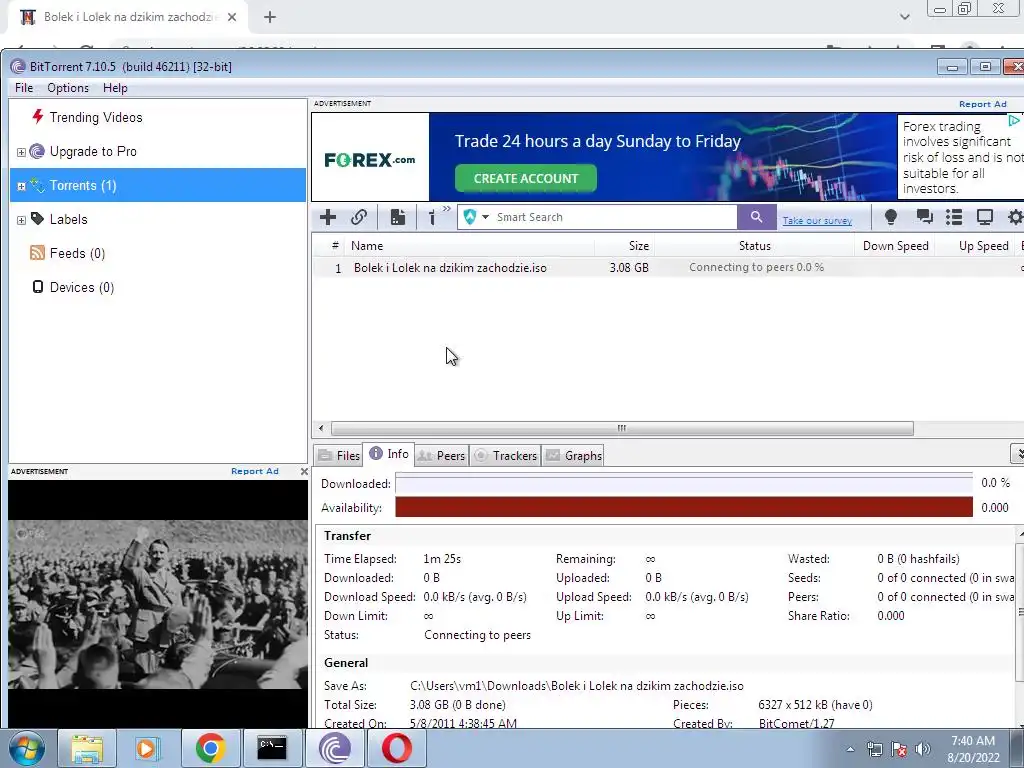The width and height of the screenshot is (1024, 768).
Task: Open the Options menu
Action: click(x=68, y=88)
